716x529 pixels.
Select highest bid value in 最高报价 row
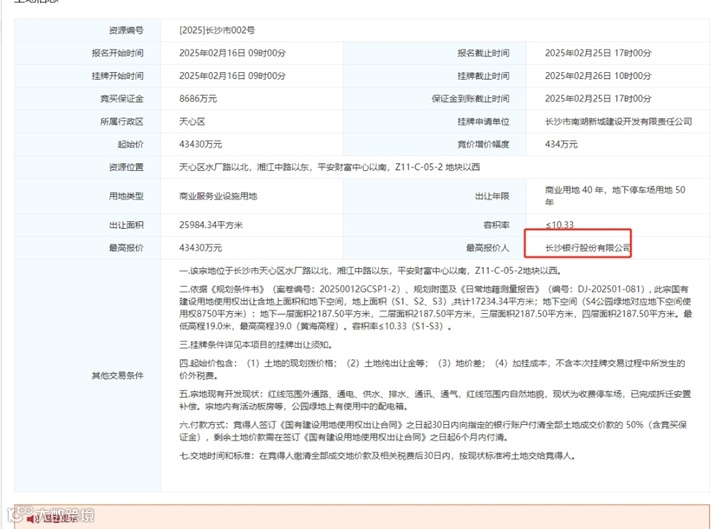(200, 248)
